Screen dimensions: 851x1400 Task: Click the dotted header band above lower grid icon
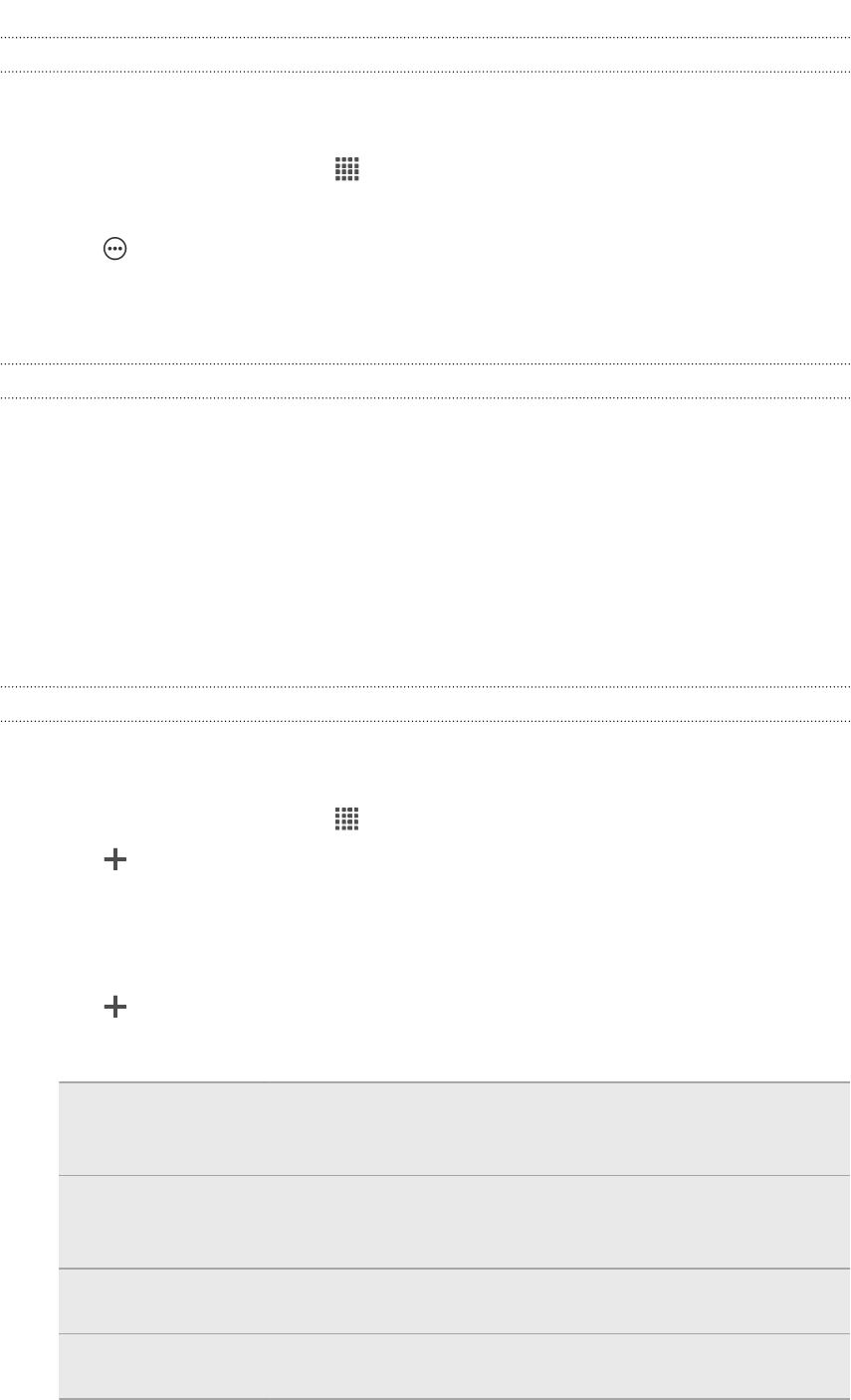point(425,703)
